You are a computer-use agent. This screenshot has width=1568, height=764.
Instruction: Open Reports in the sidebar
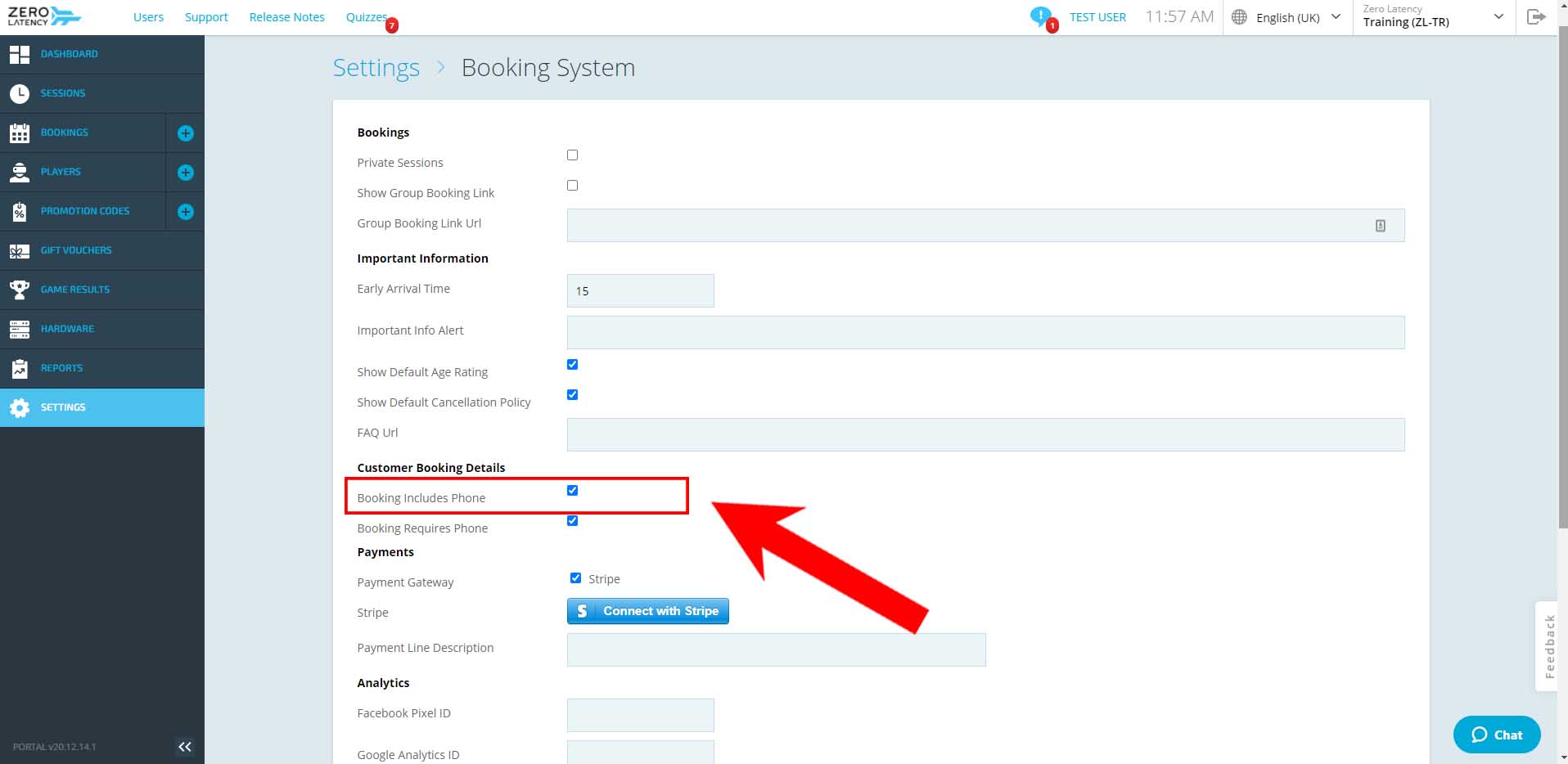tap(61, 368)
